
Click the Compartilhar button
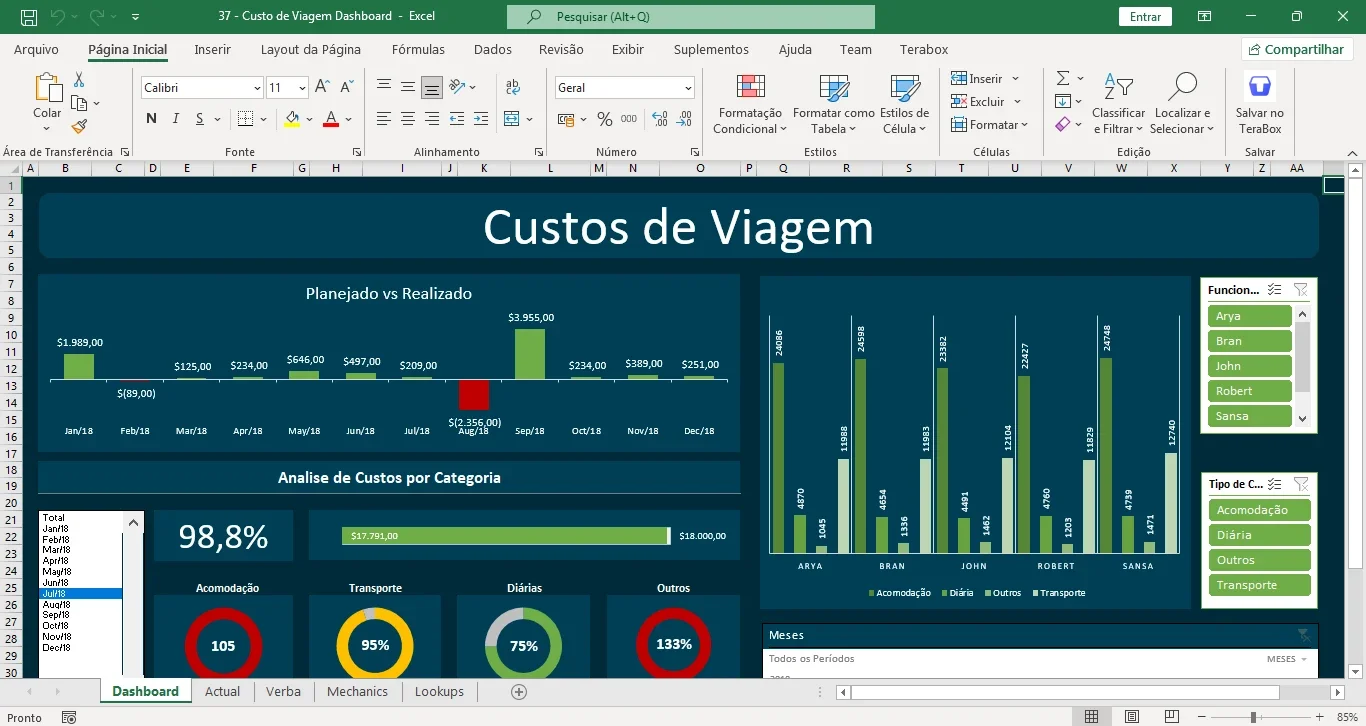(x=1297, y=49)
